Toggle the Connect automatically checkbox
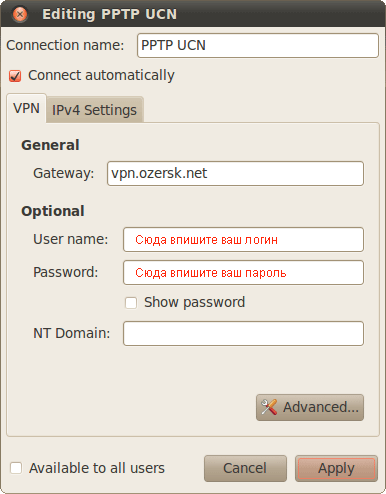The height and width of the screenshot is (494, 386). (x=15, y=76)
